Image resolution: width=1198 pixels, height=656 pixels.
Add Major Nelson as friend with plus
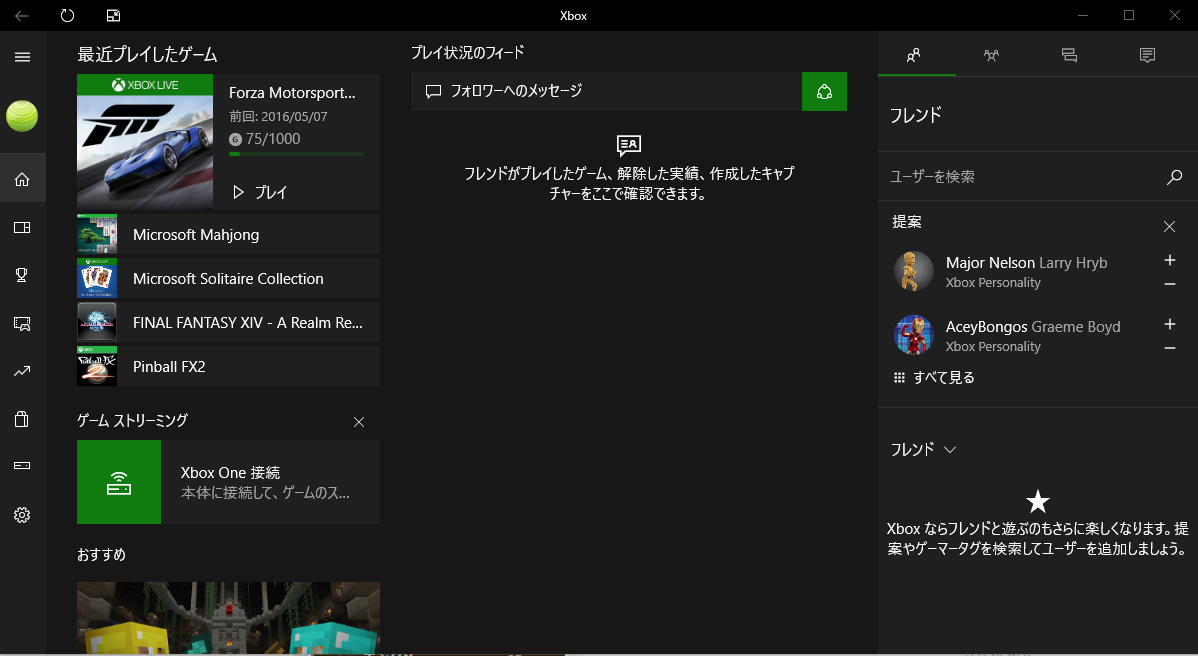click(x=1170, y=260)
